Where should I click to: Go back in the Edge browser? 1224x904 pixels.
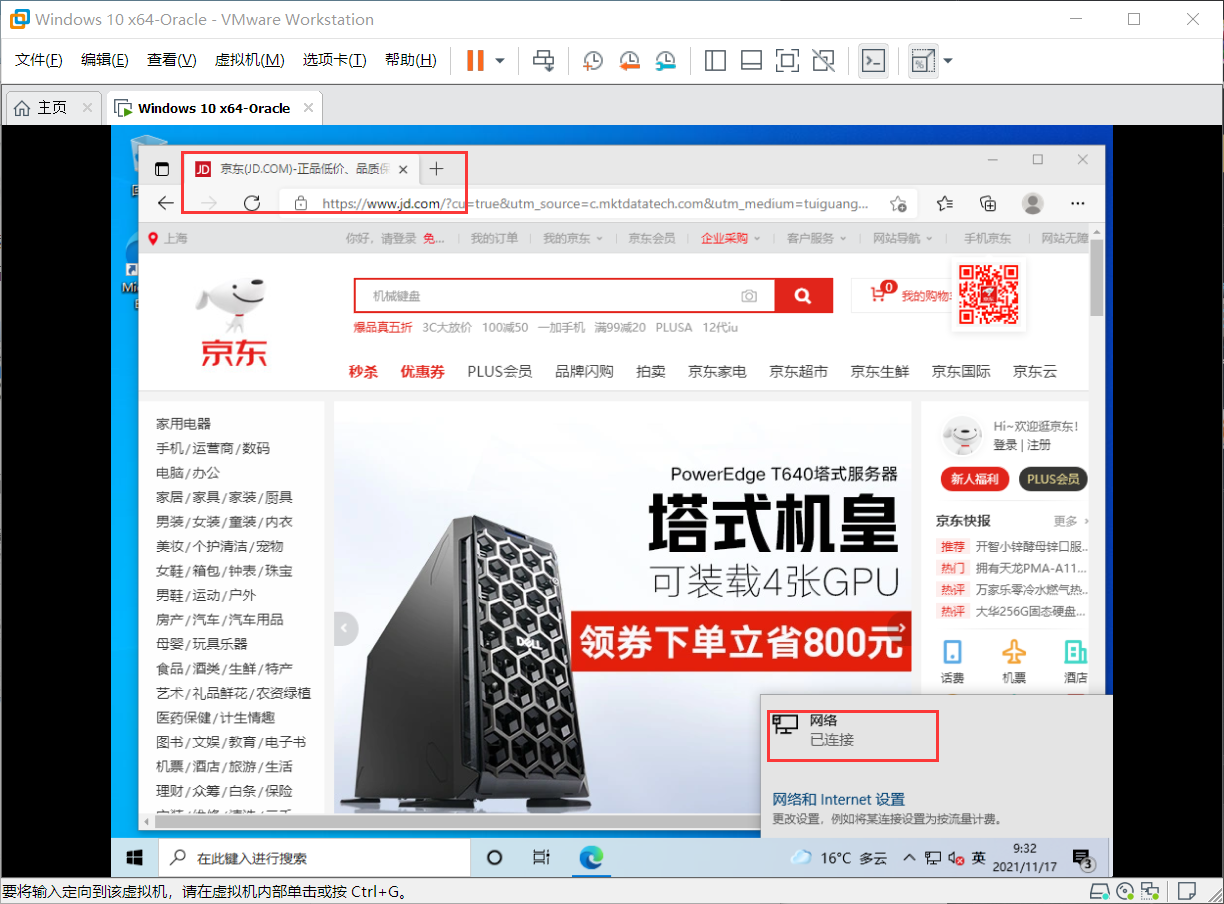coord(166,203)
